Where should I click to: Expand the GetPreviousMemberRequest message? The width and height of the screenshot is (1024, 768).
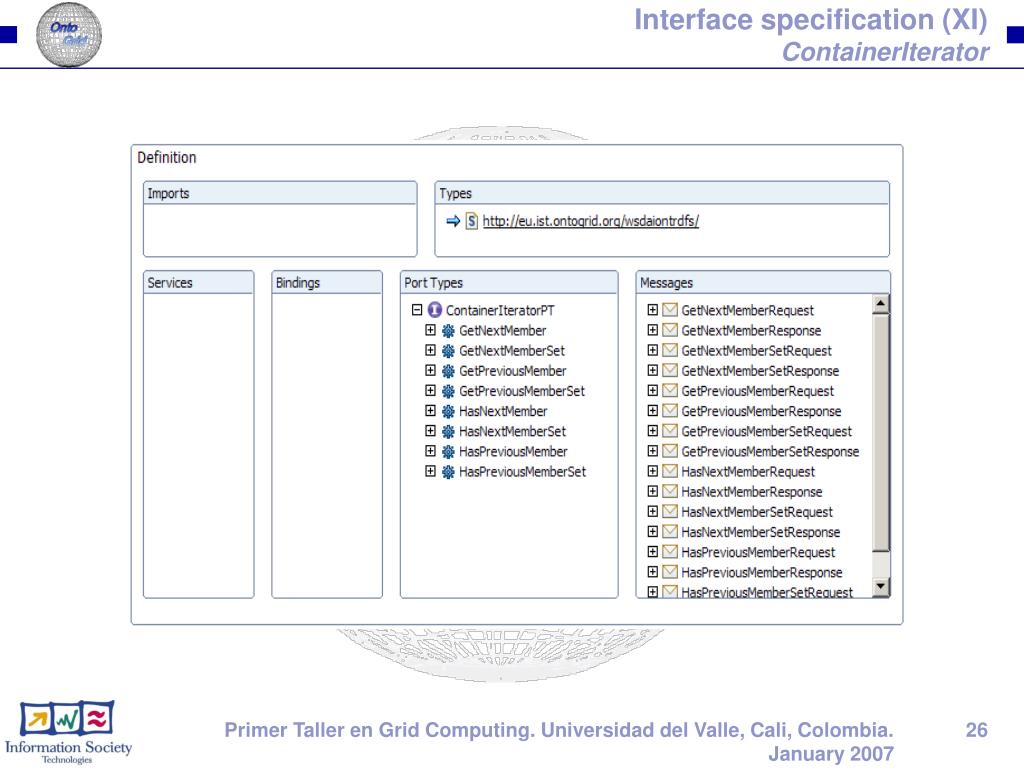pos(653,391)
